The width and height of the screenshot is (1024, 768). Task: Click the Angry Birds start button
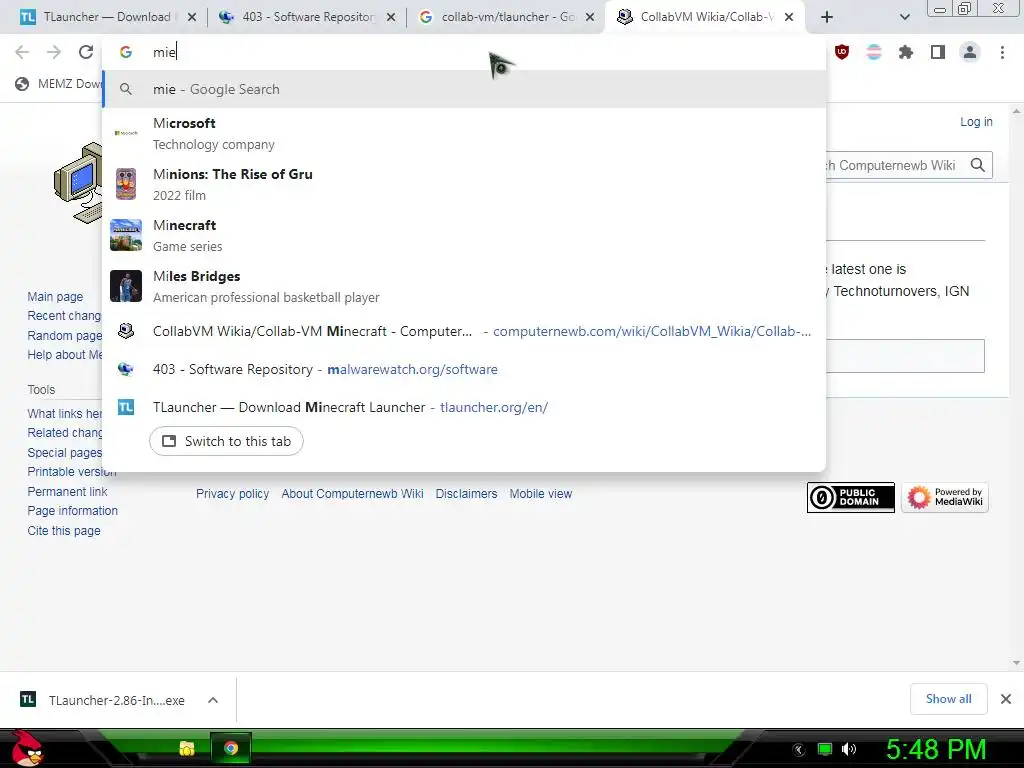tap(27, 748)
